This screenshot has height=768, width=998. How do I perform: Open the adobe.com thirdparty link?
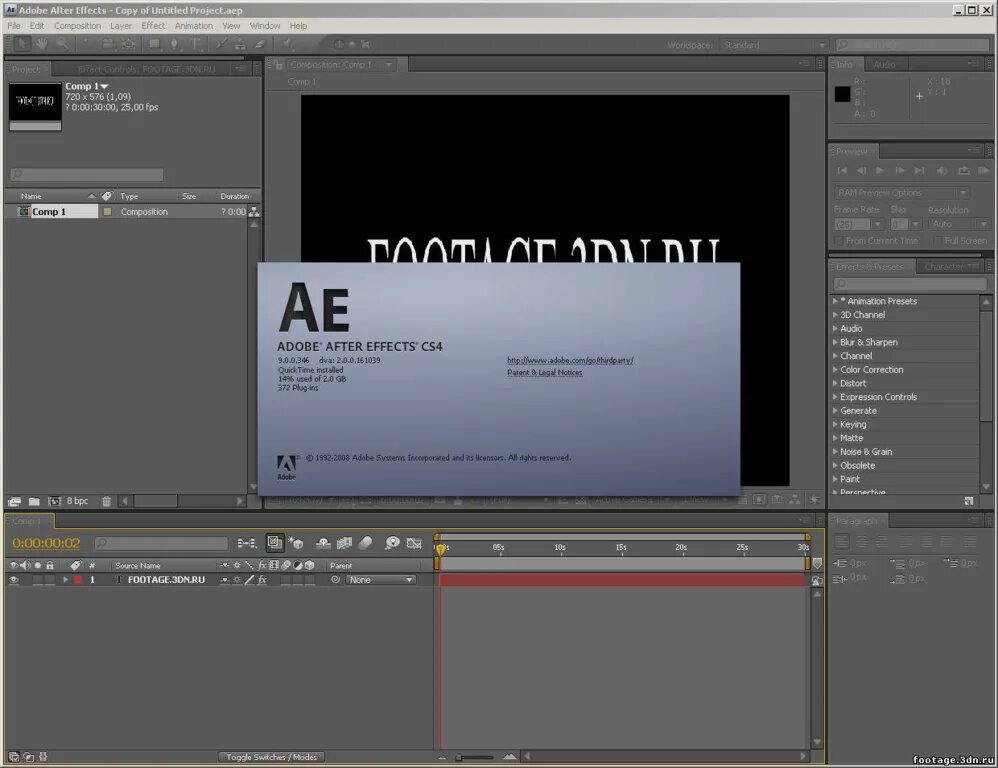tap(570, 360)
